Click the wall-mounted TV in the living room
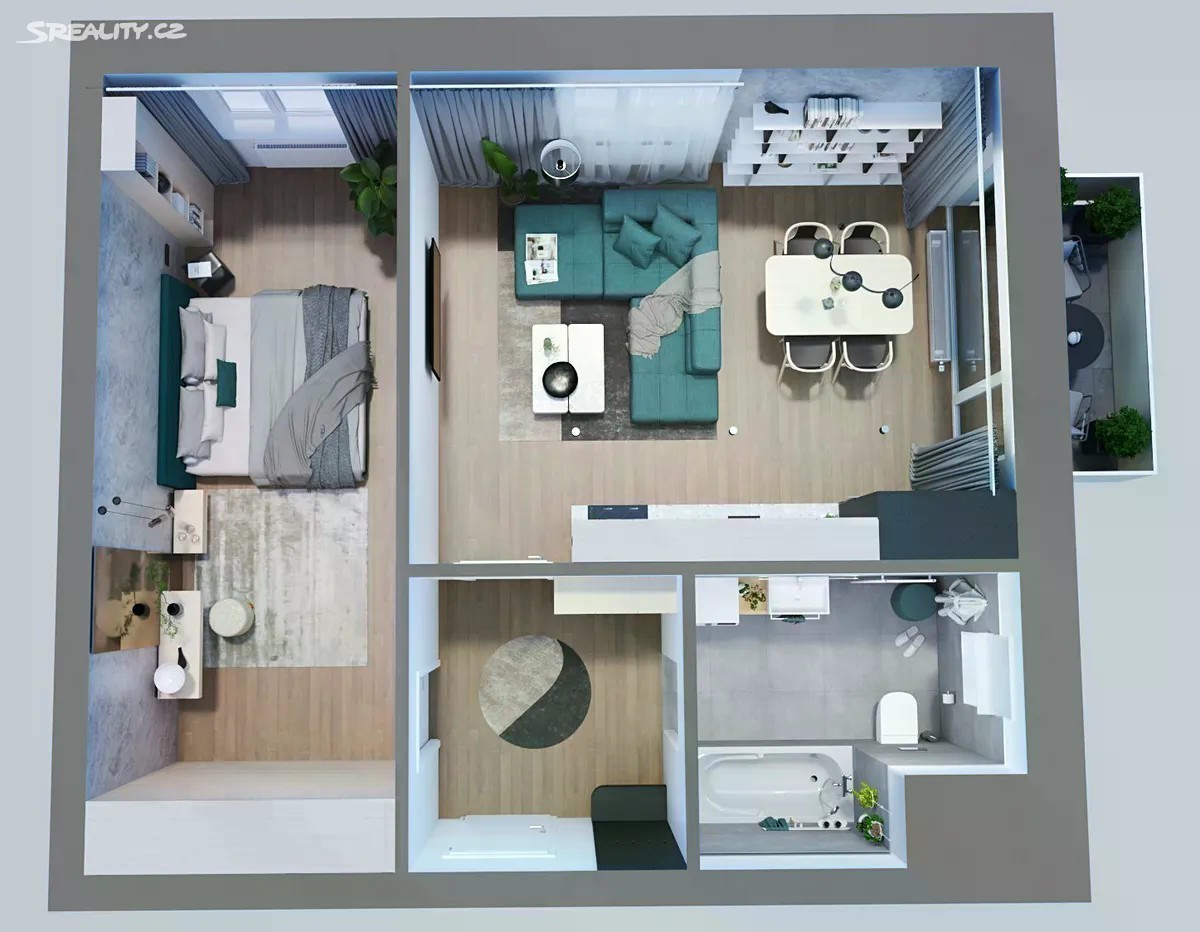Image resolution: width=1200 pixels, height=932 pixels. (x=434, y=308)
